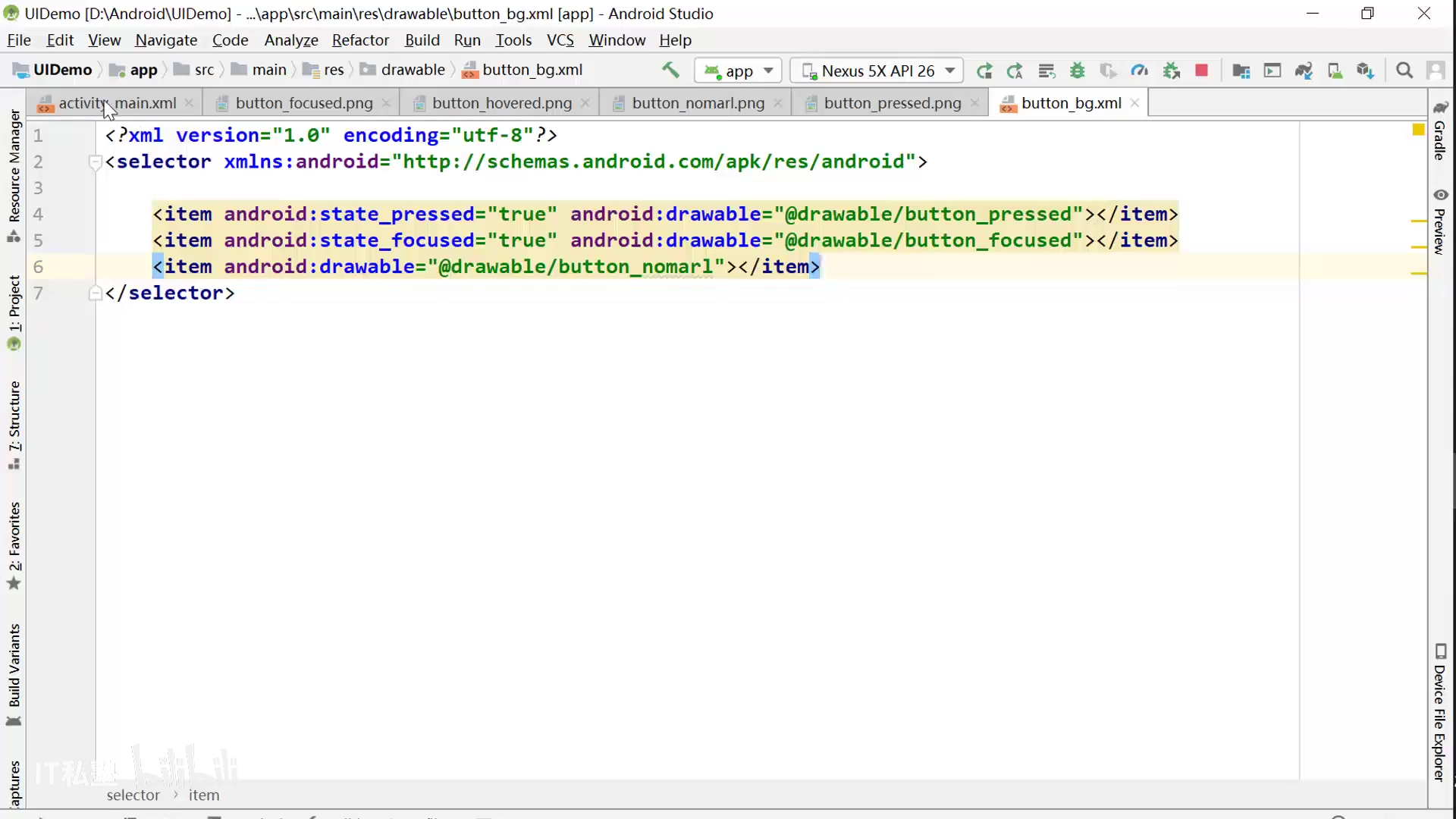The height and width of the screenshot is (819, 1456).
Task: Switch to the button_pressed.png tab
Action: 892,103
